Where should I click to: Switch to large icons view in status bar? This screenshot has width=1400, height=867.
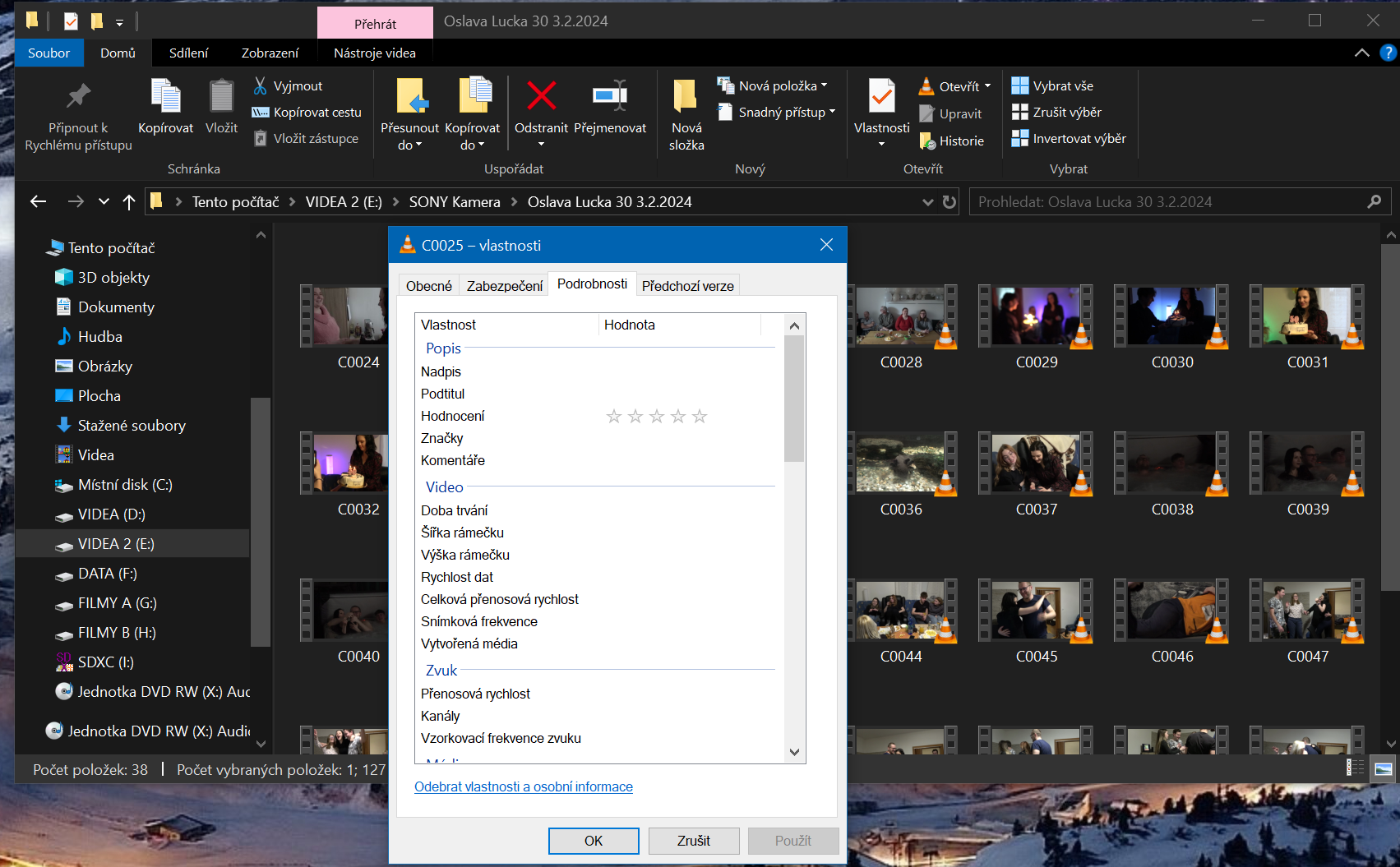pyautogui.click(x=1384, y=769)
